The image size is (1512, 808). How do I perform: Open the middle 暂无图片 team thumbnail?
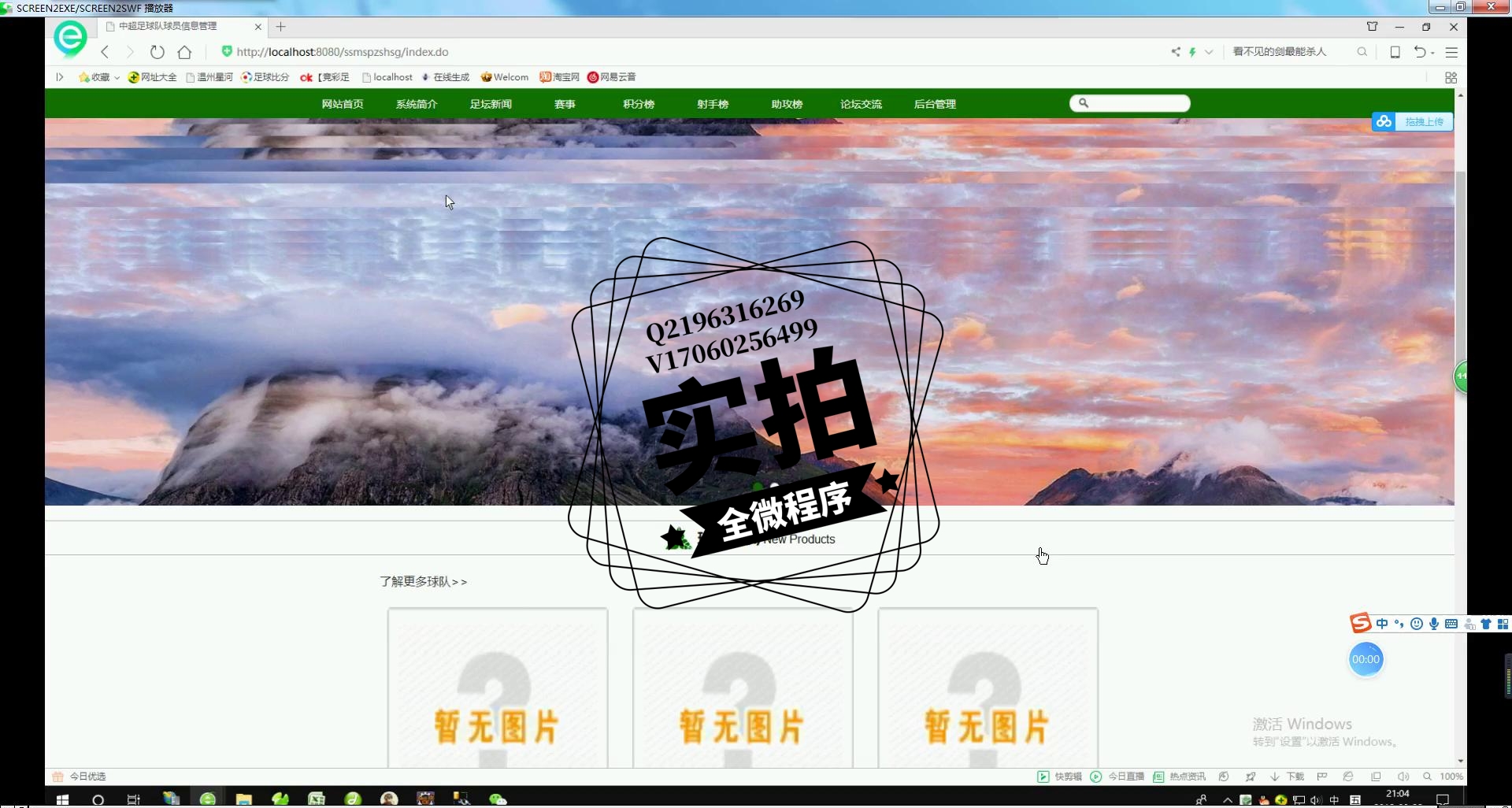pos(743,688)
